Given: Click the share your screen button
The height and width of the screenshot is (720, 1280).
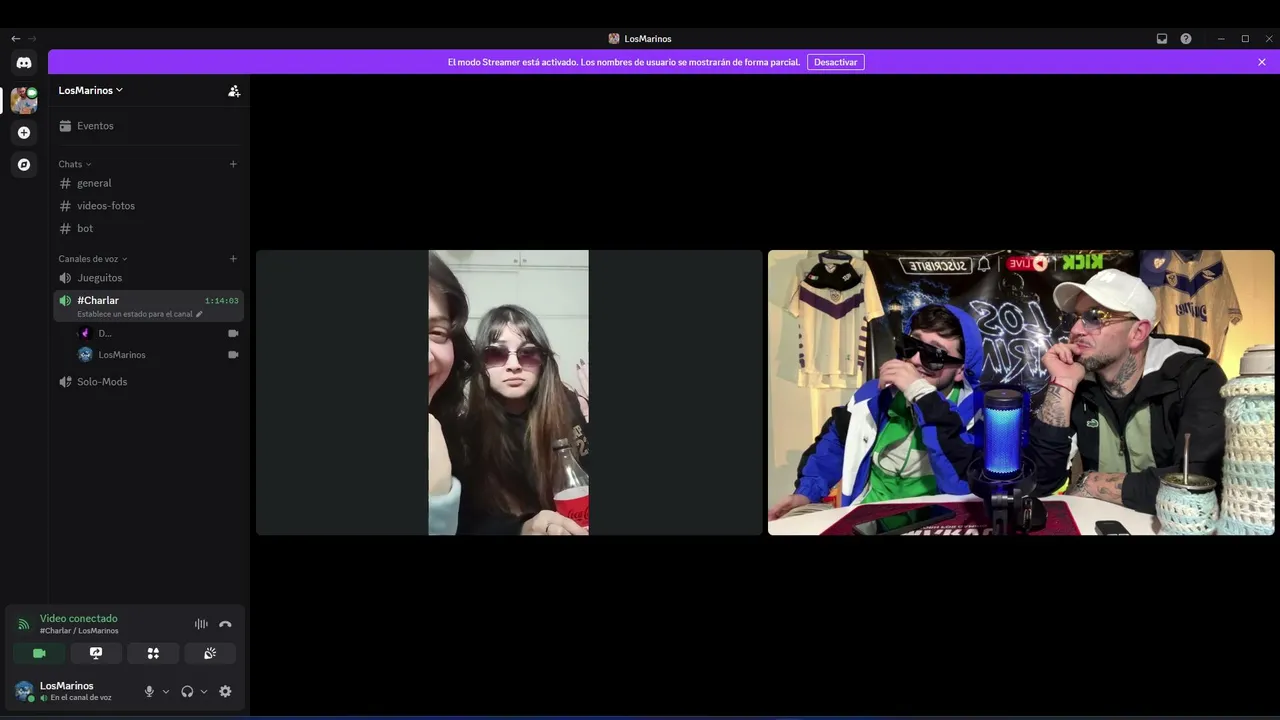Looking at the screenshot, I should (96, 653).
